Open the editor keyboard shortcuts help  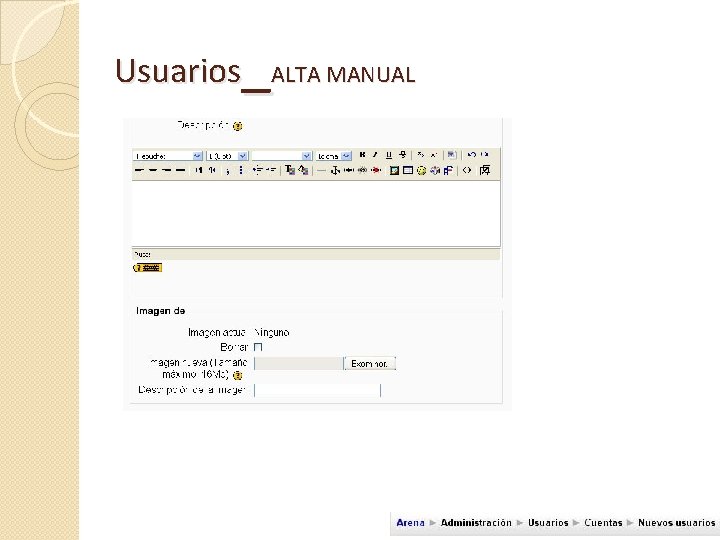(147, 268)
